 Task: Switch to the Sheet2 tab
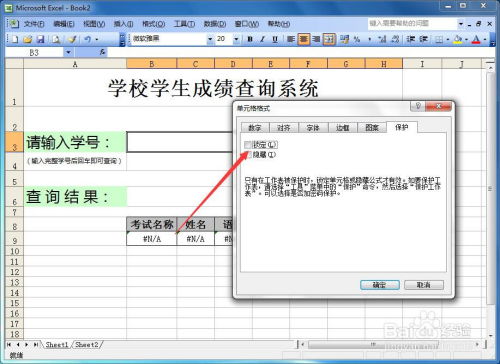coord(87,344)
